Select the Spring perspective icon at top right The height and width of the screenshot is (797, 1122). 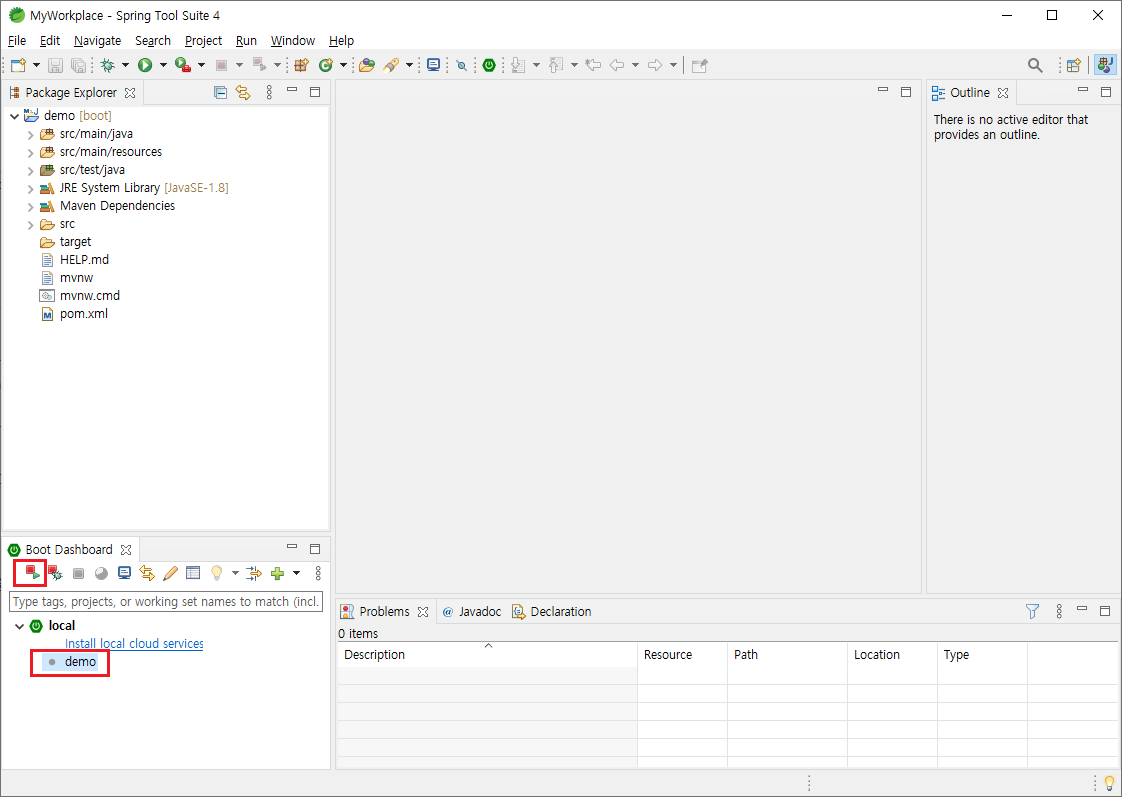coord(1105,65)
